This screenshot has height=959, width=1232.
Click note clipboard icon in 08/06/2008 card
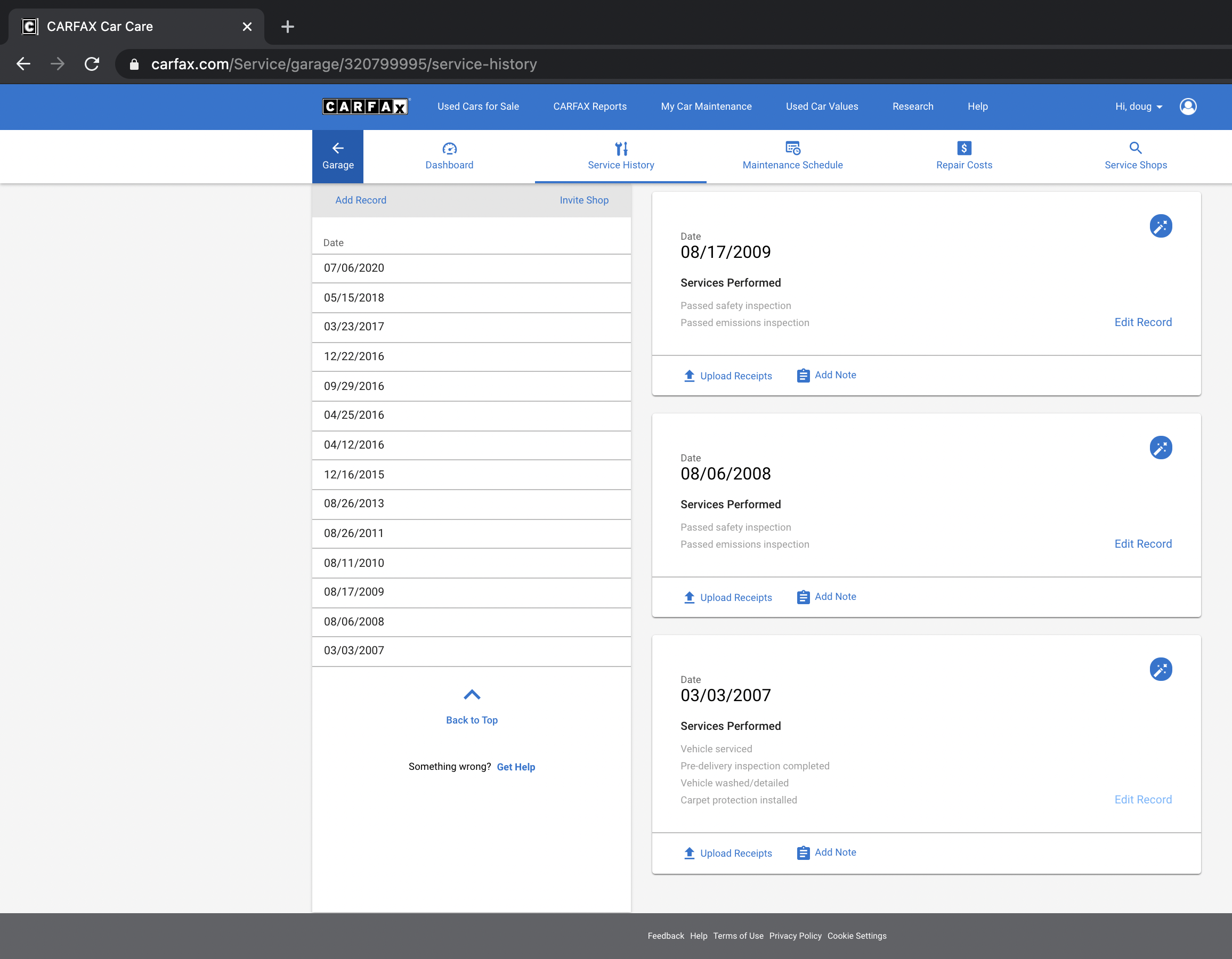tap(803, 597)
